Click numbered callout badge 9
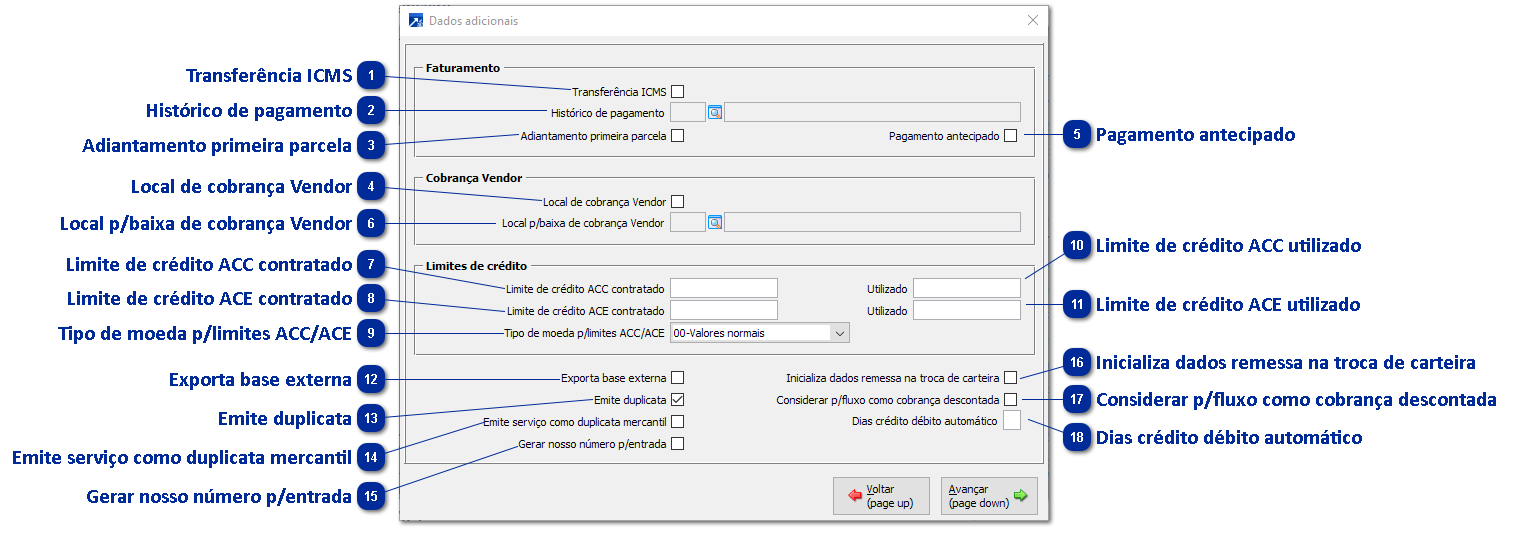 (371, 334)
